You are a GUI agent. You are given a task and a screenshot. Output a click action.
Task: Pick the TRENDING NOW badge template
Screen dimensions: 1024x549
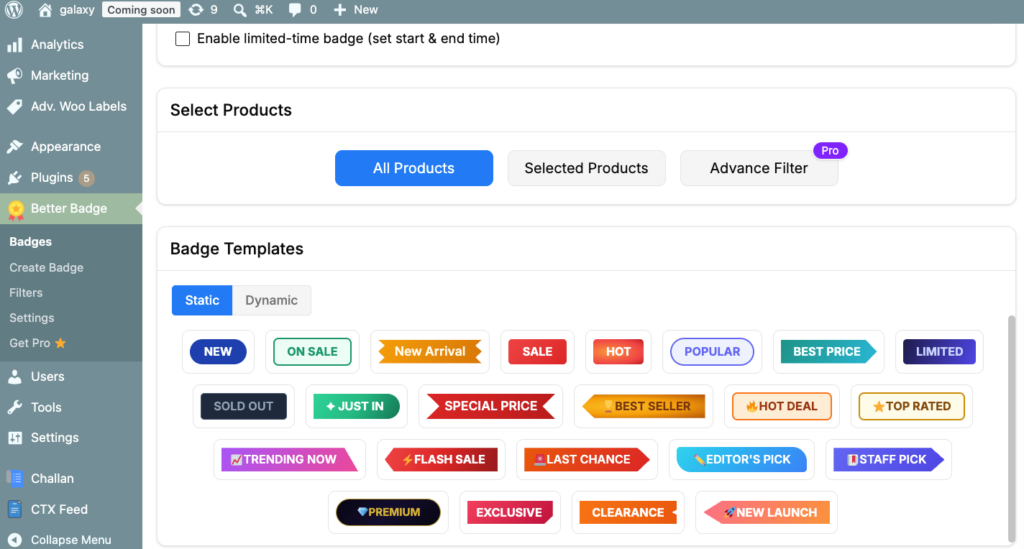[289, 460]
